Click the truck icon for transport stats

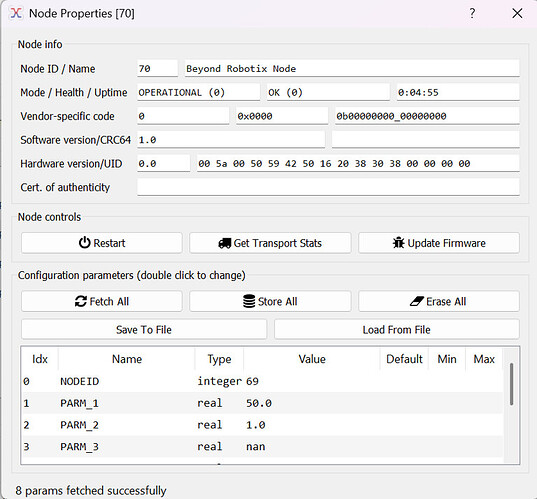(x=225, y=243)
